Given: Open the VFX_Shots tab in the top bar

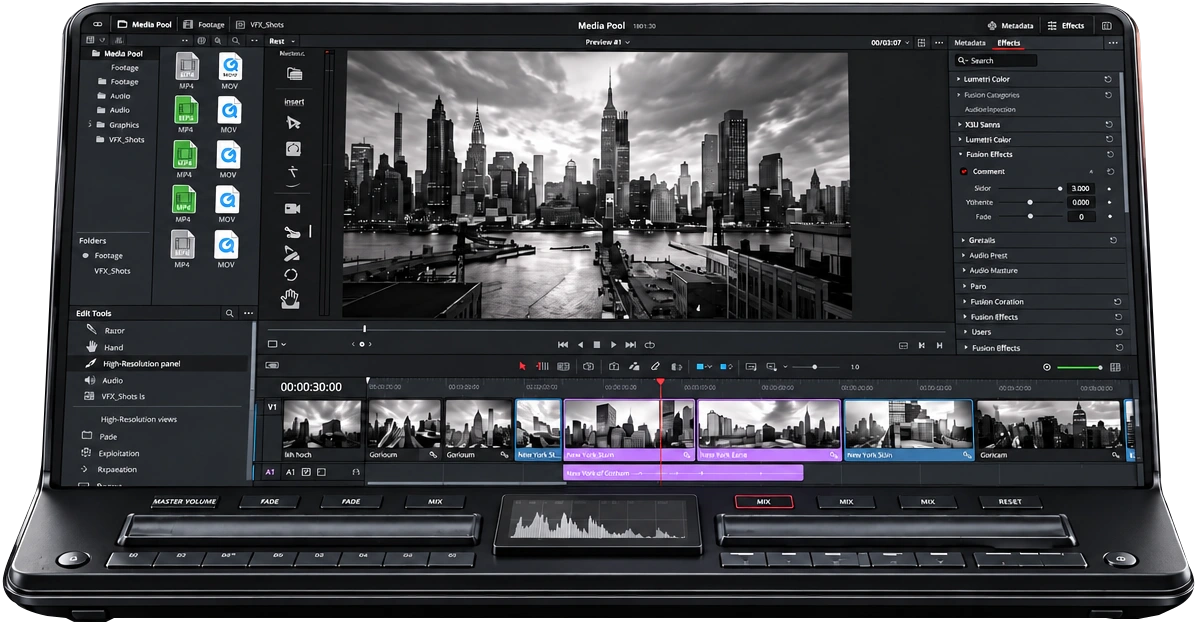Looking at the screenshot, I should click(260, 24).
